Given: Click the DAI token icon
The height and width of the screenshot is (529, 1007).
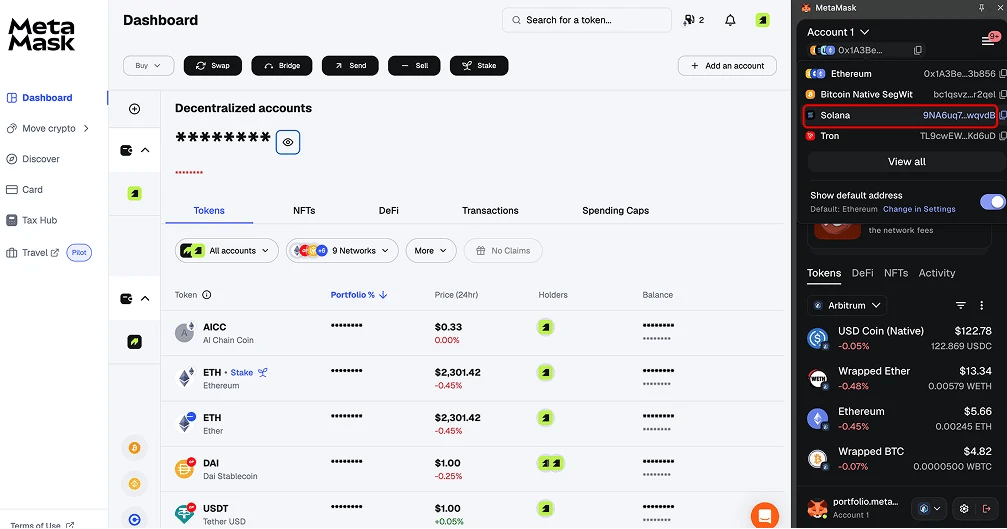Looking at the screenshot, I should pyautogui.click(x=185, y=468).
